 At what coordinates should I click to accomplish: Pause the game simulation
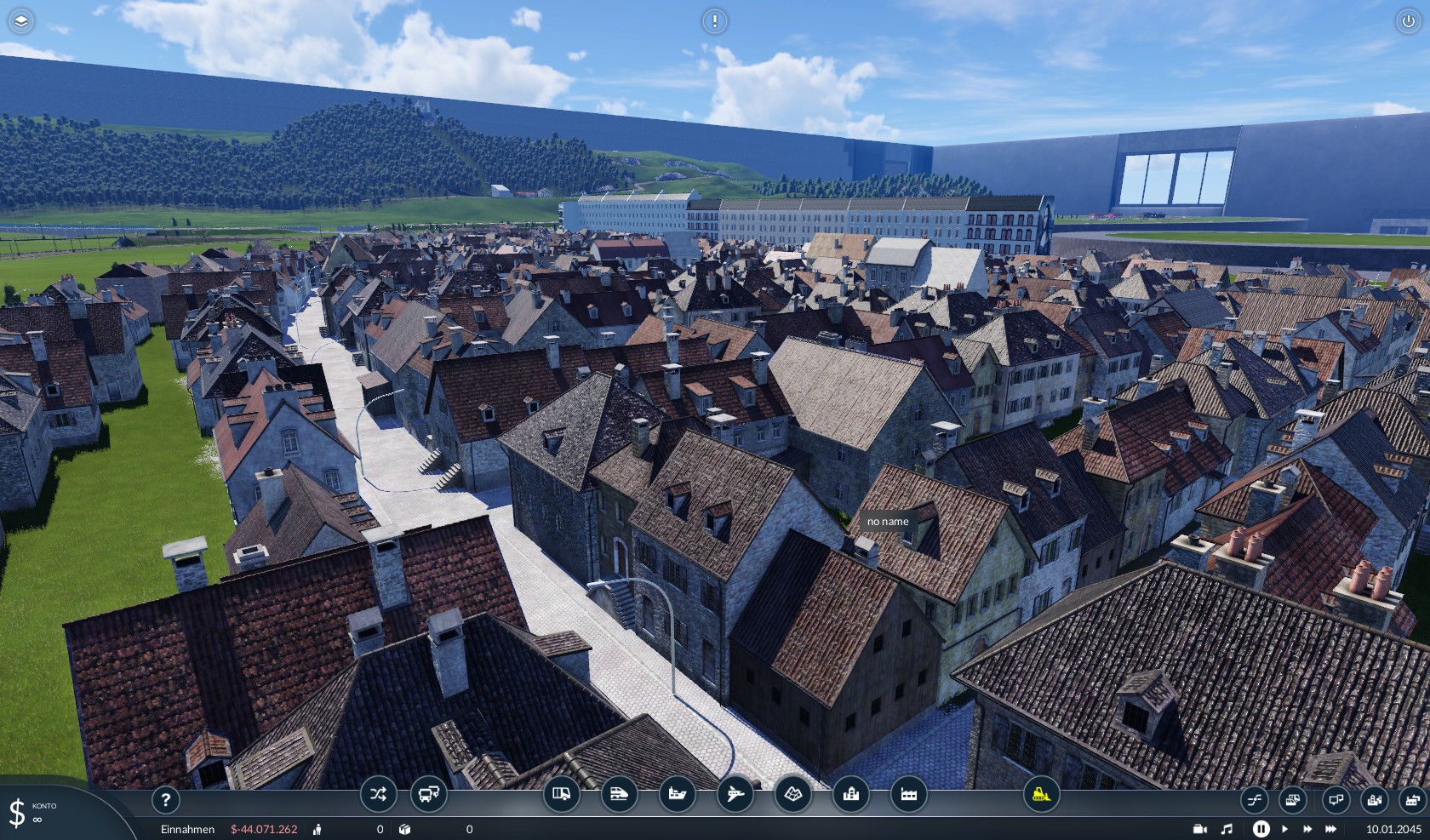[1261, 828]
